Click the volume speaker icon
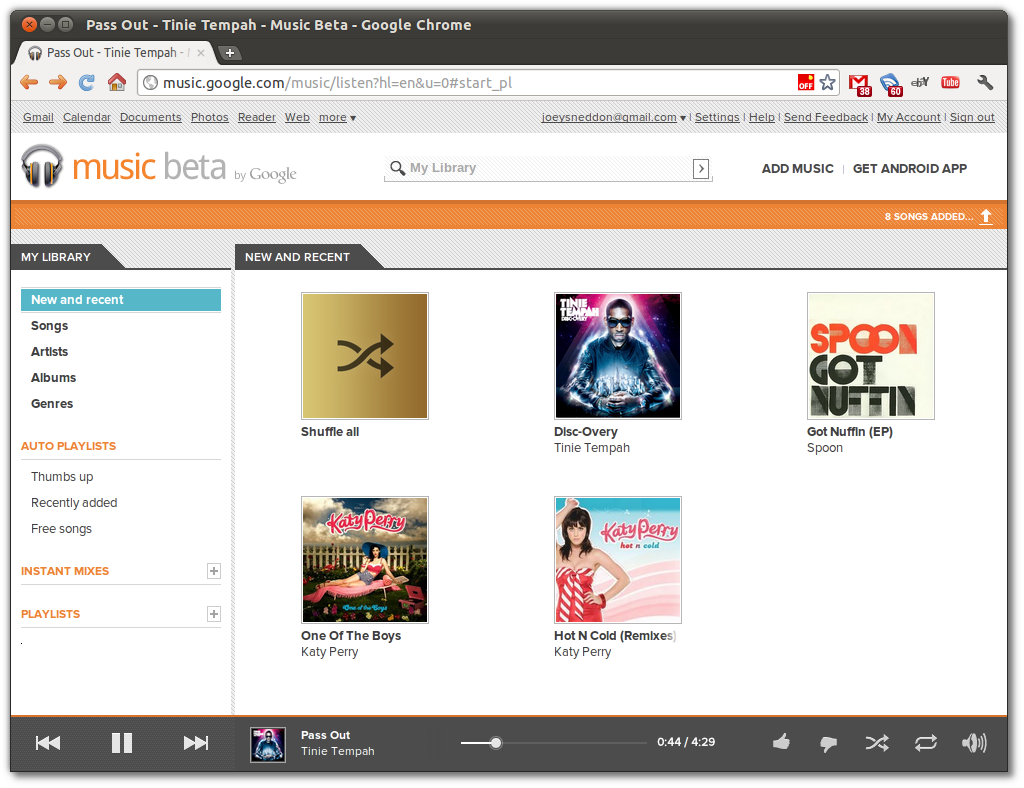Image resolution: width=1024 pixels, height=788 pixels. (973, 743)
